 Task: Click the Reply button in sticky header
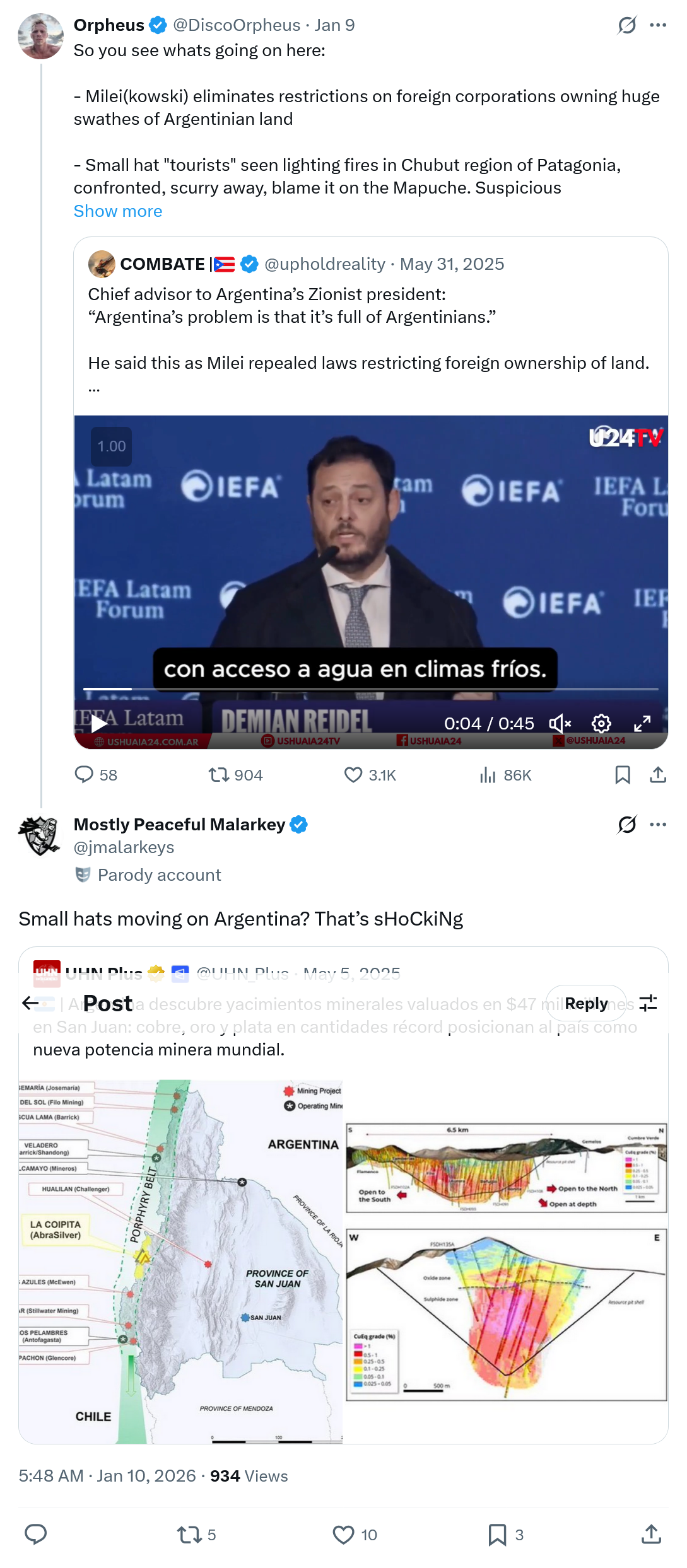[x=586, y=1003]
